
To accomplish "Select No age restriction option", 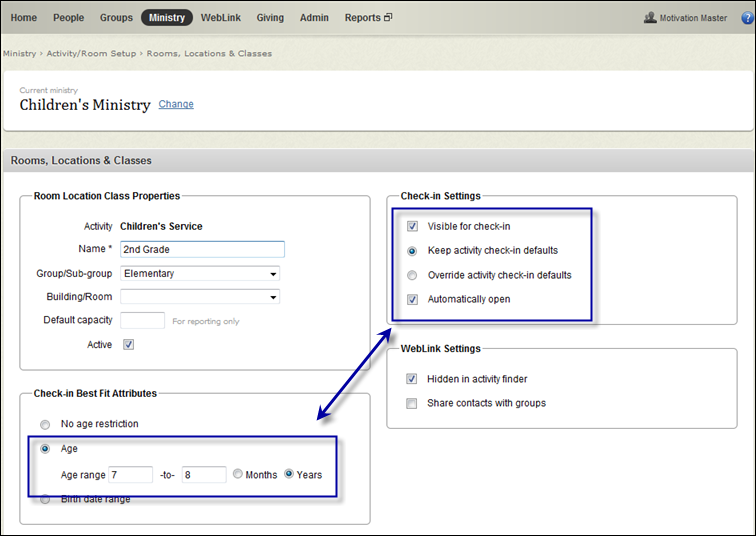I will tap(45, 424).
